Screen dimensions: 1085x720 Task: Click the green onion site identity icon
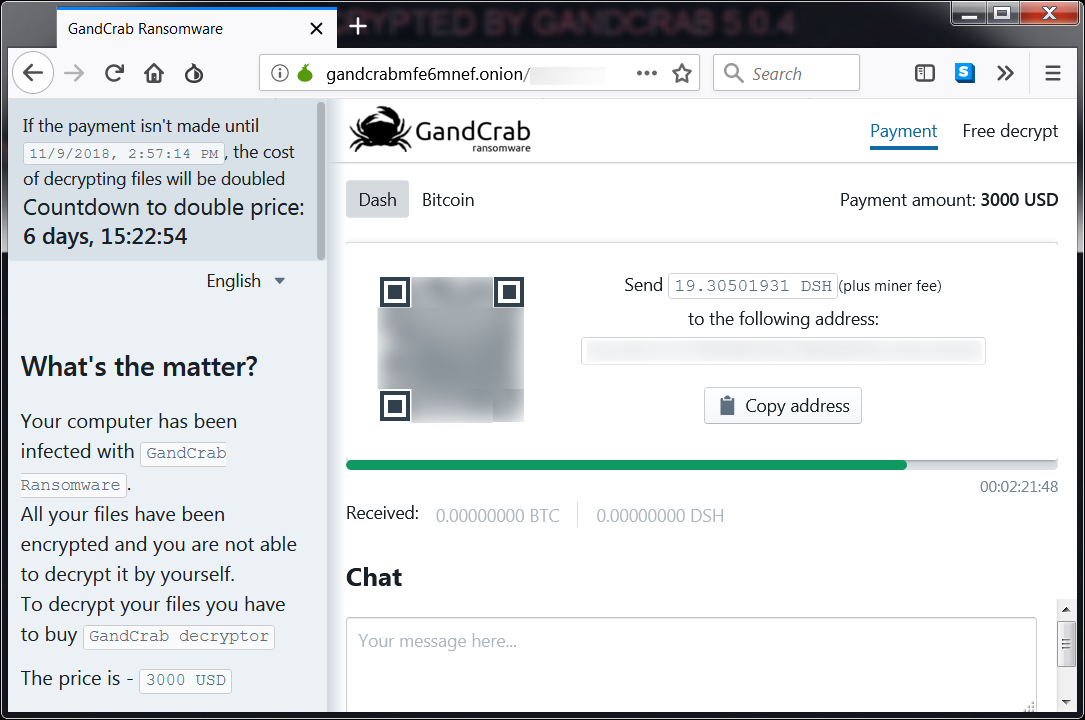click(x=305, y=73)
